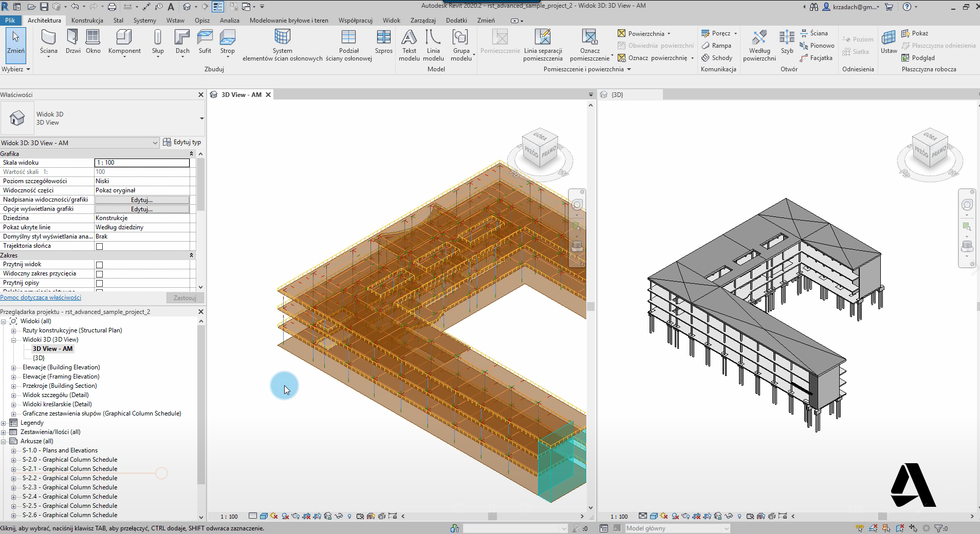The width and height of the screenshot is (980, 534).
Task: Click the Zastosuj button
Action: pos(184,298)
